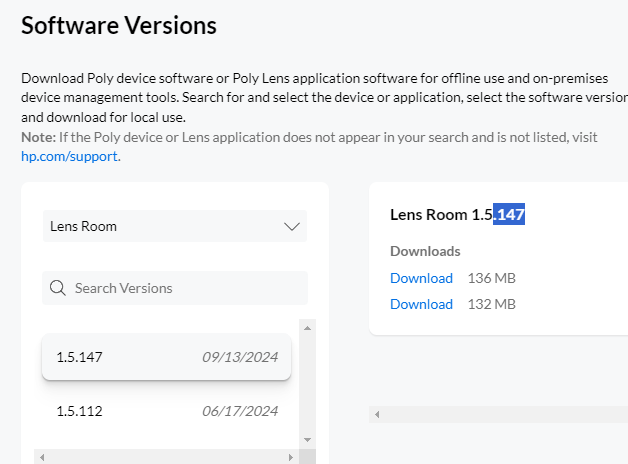Click the Search Versions input field
This screenshot has width=628, height=464.
click(175, 288)
